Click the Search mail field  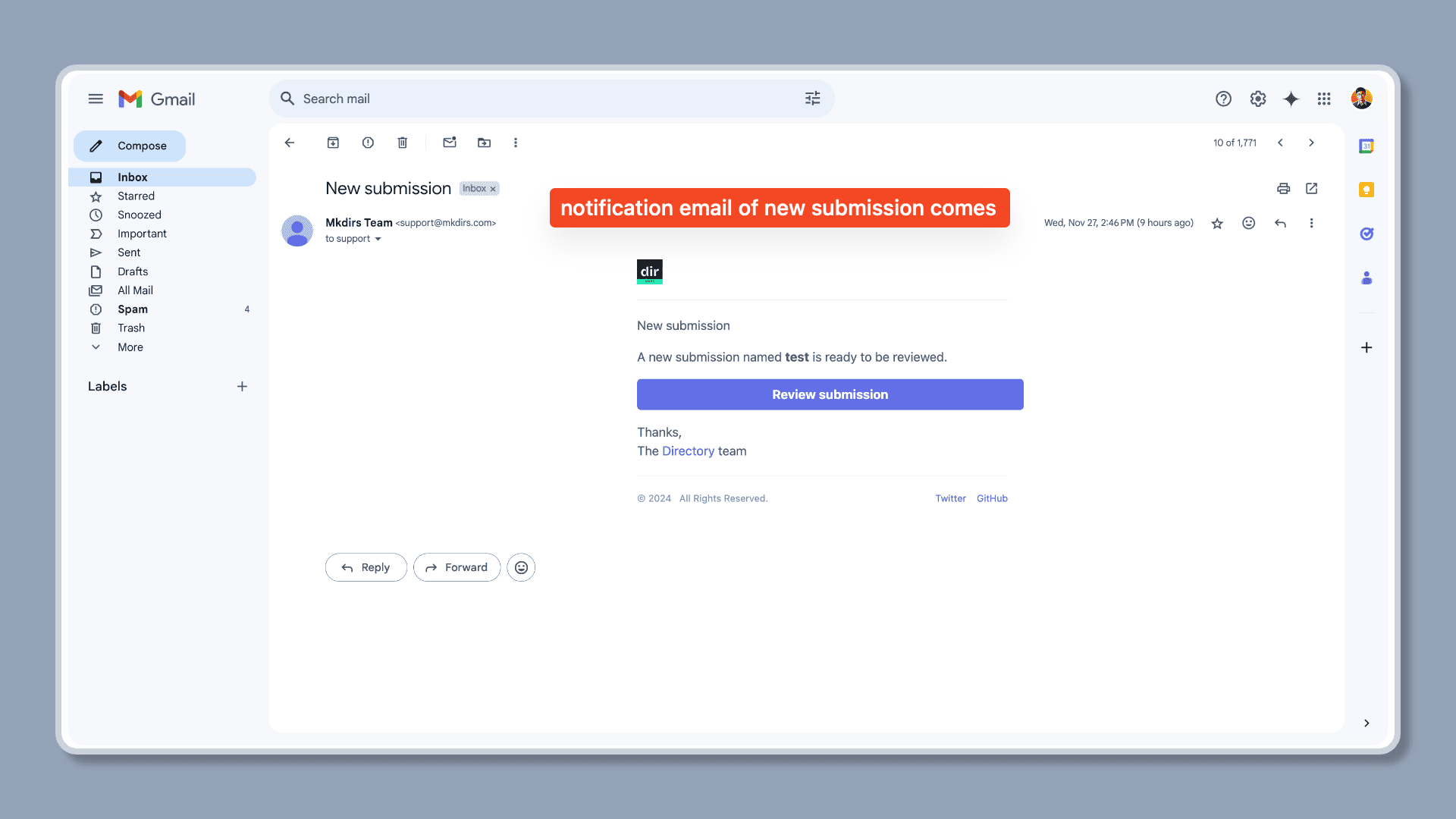coord(531,99)
